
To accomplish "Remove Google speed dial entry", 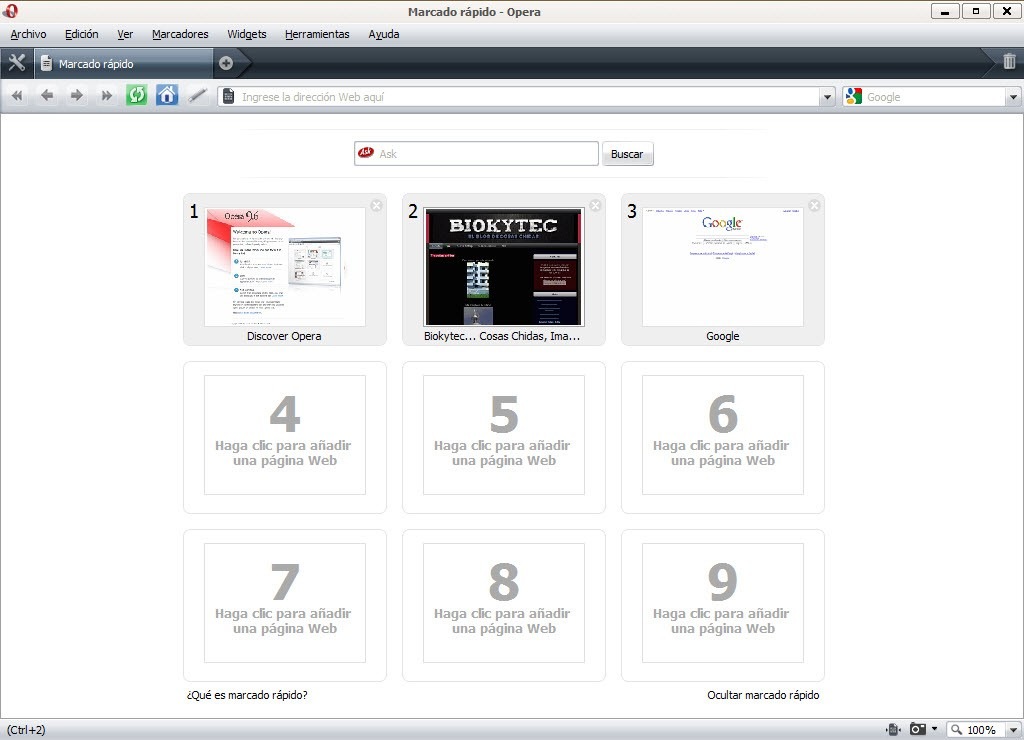I will click(814, 206).
